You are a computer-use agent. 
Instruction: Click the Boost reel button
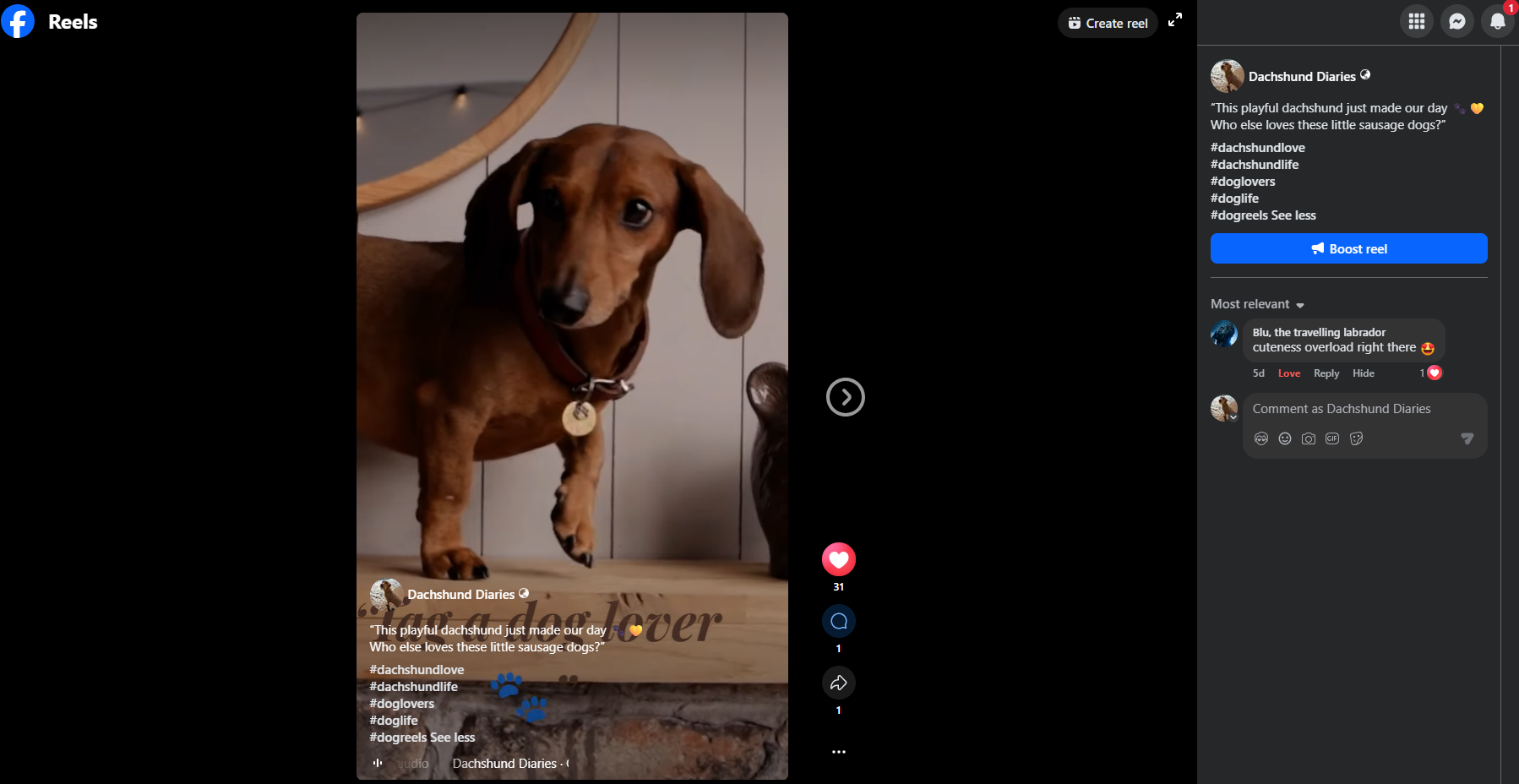1348,248
